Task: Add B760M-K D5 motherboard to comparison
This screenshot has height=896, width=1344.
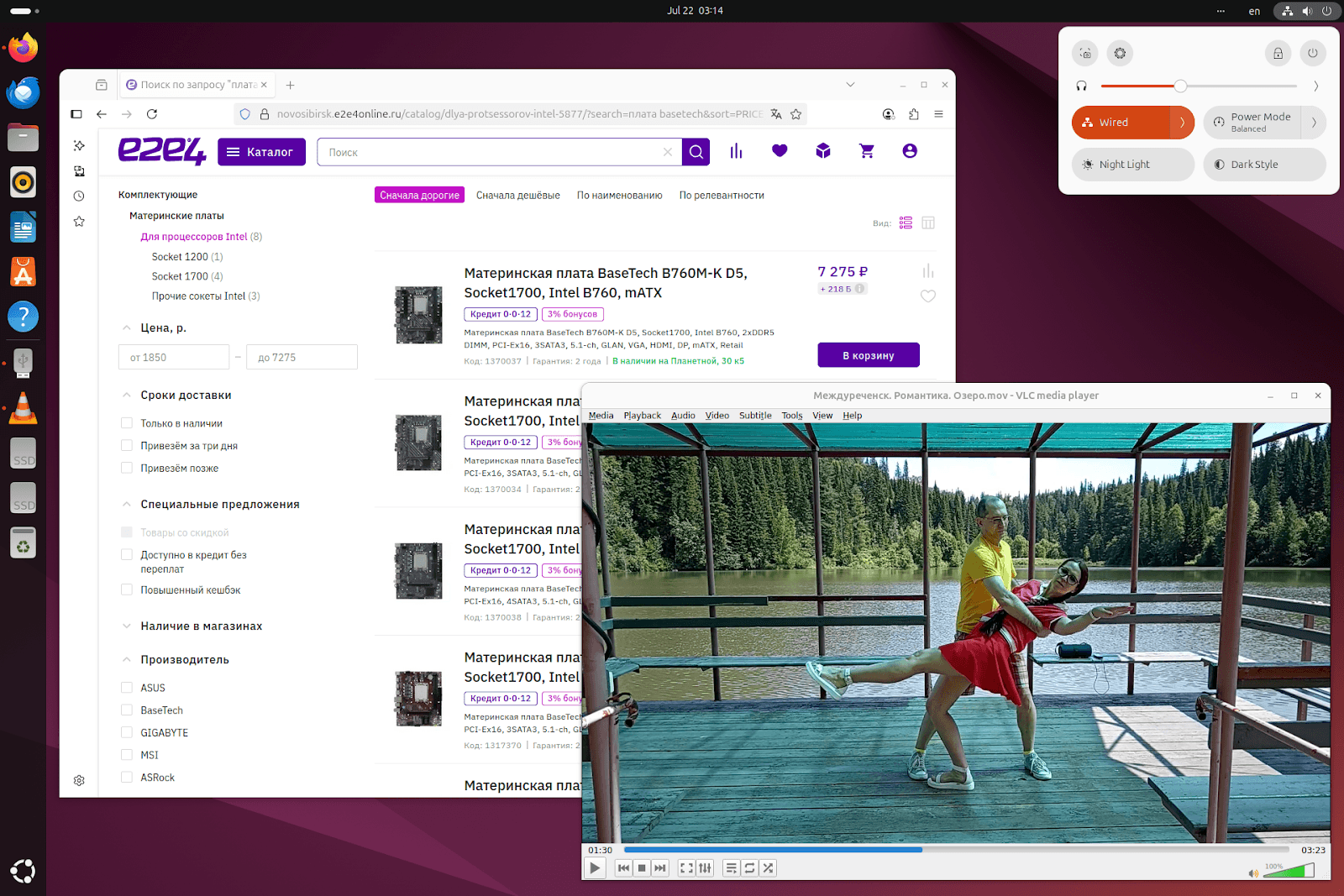Action: (928, 271)
